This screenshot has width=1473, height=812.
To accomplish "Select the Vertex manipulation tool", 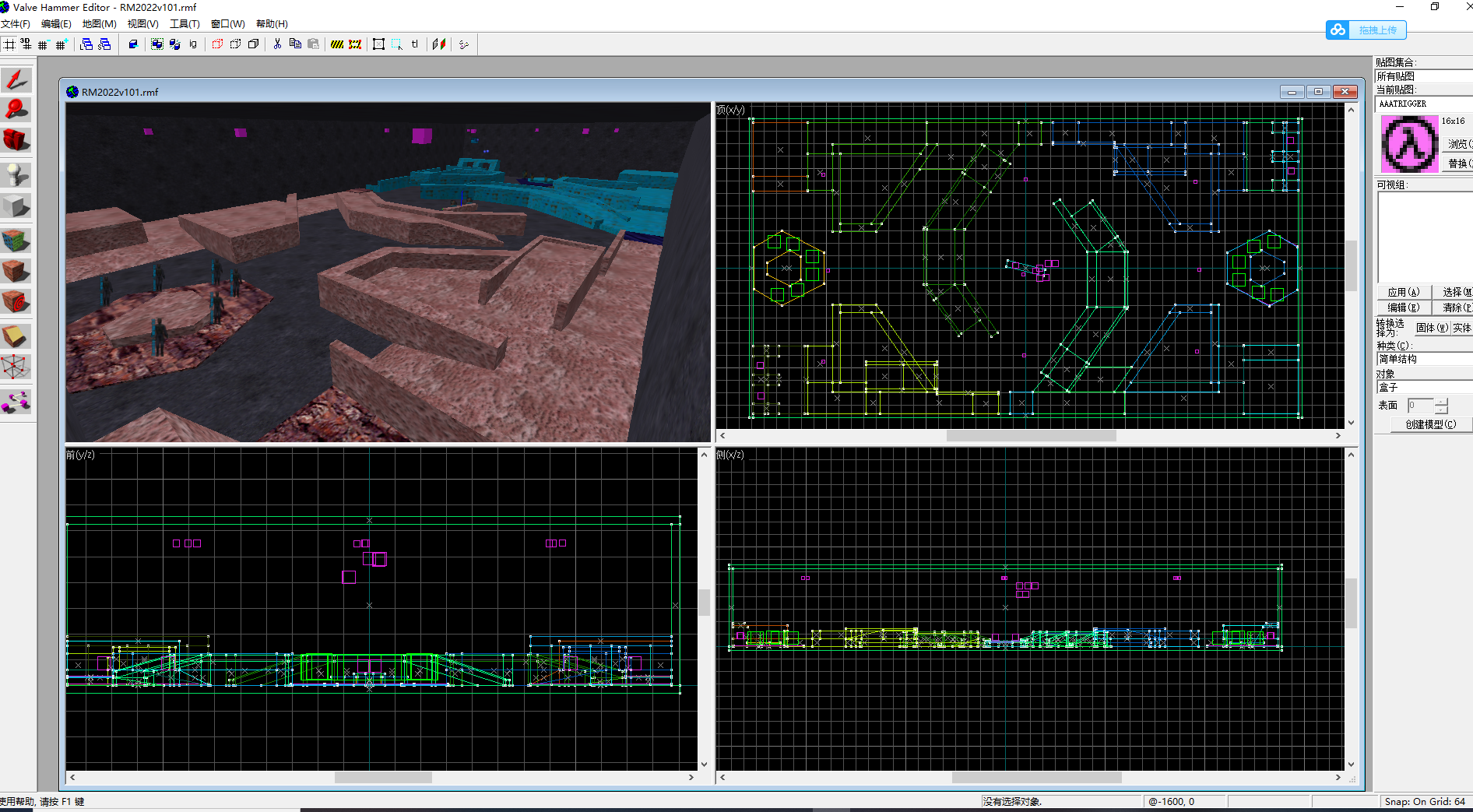I will [x=16, y=367].
